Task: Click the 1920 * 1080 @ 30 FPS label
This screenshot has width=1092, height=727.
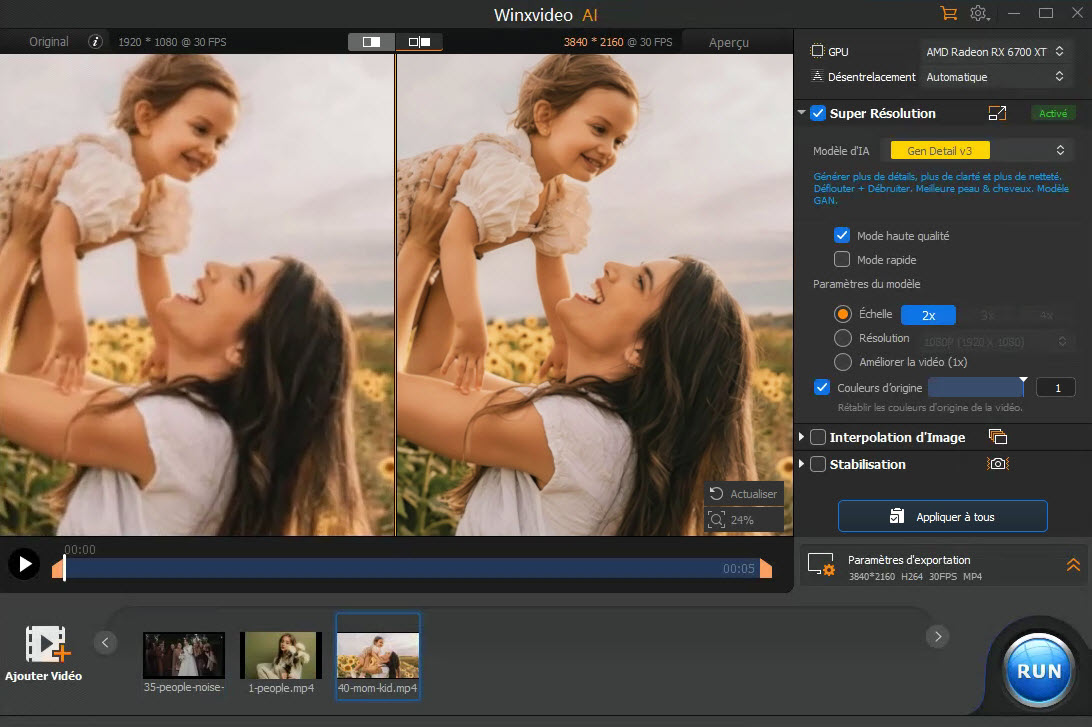Action: (x=172, y=42)
